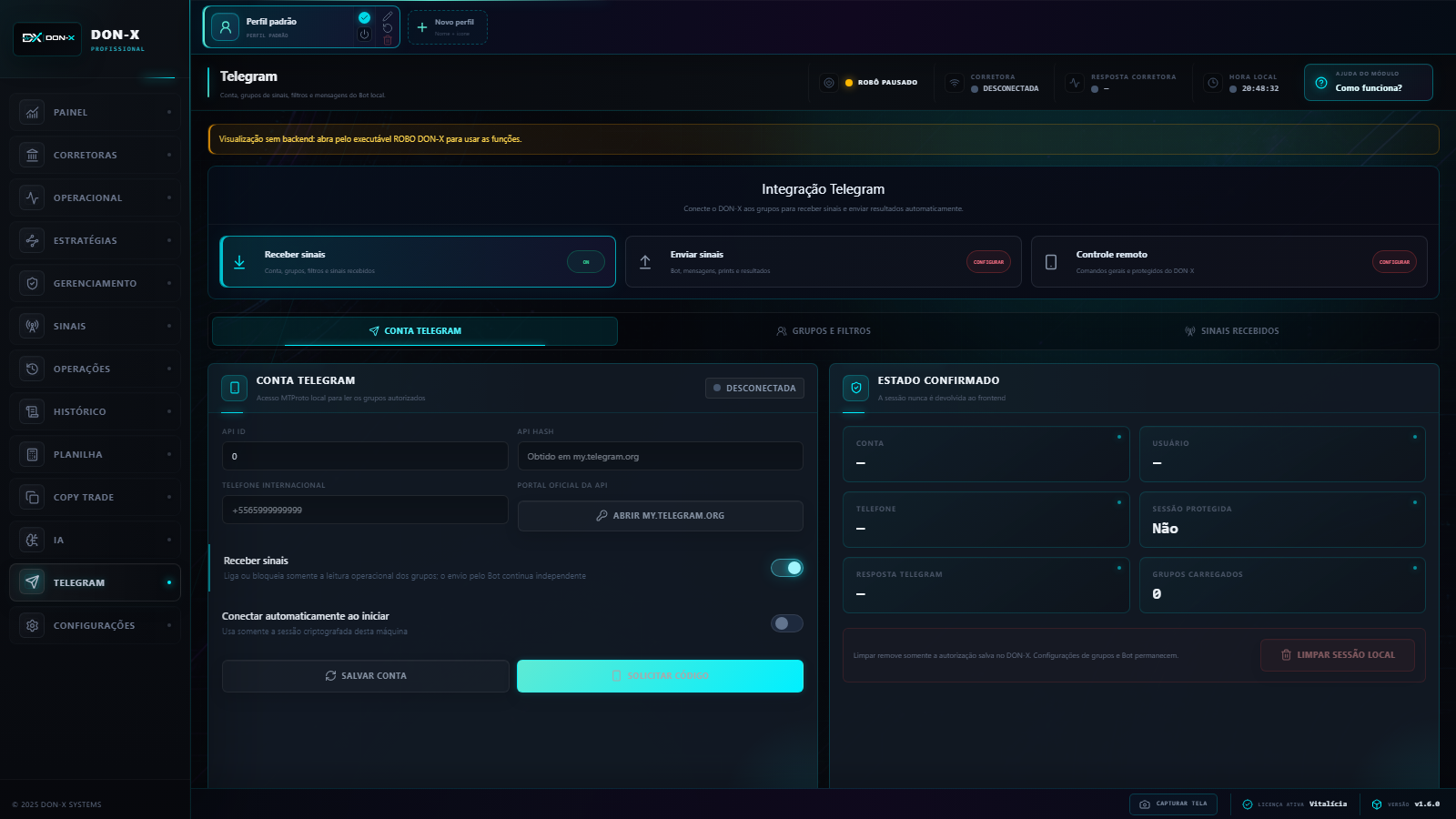Click the Histórico sidebar icon
Viewport: 1456px width, 819px height.
click(x=32, y=411)
